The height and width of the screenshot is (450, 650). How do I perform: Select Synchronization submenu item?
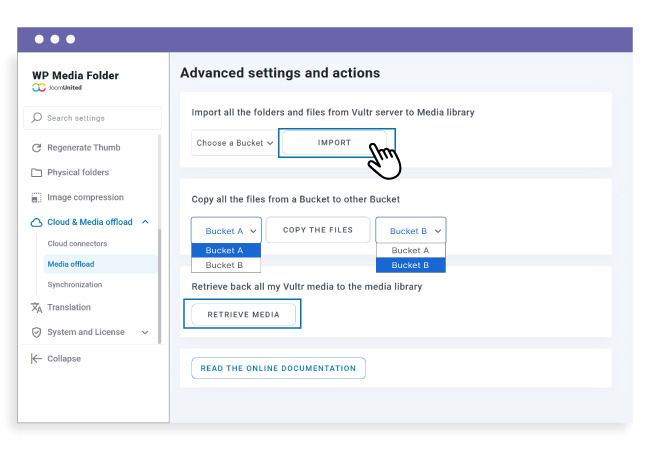75,285
